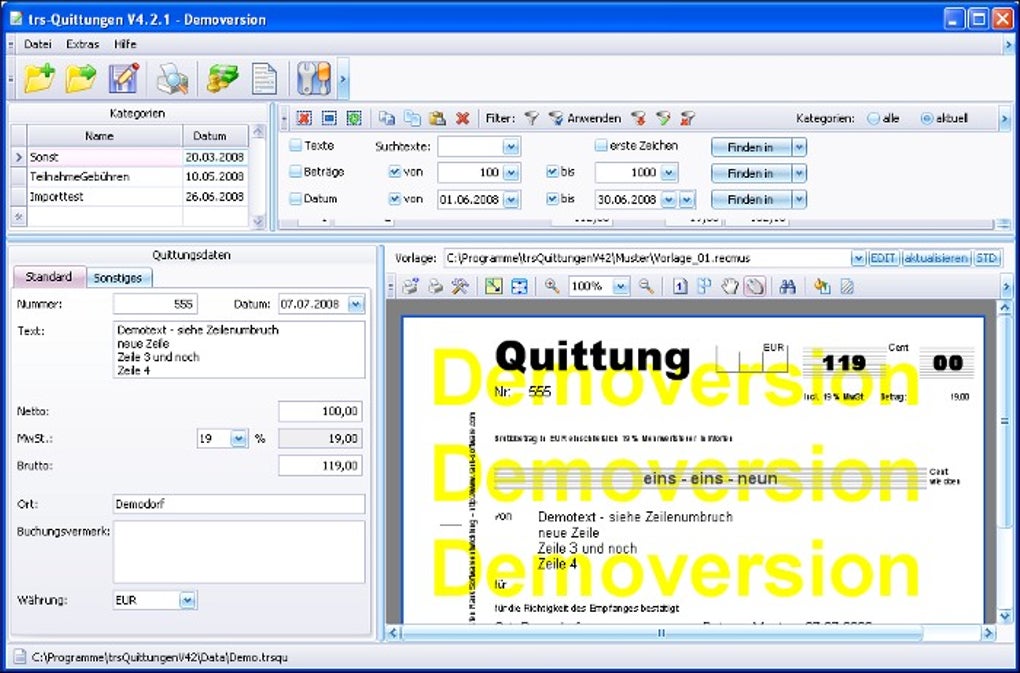
Task: Enable the Beträge checkbox
Action: coord(295,172)
